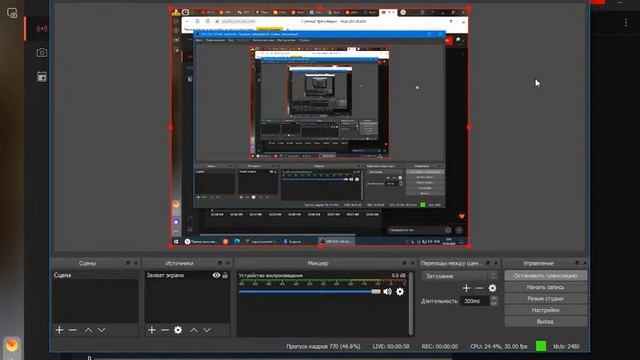Click the Сцены panel title
The image size is (640, 360).
click(87, 263)
